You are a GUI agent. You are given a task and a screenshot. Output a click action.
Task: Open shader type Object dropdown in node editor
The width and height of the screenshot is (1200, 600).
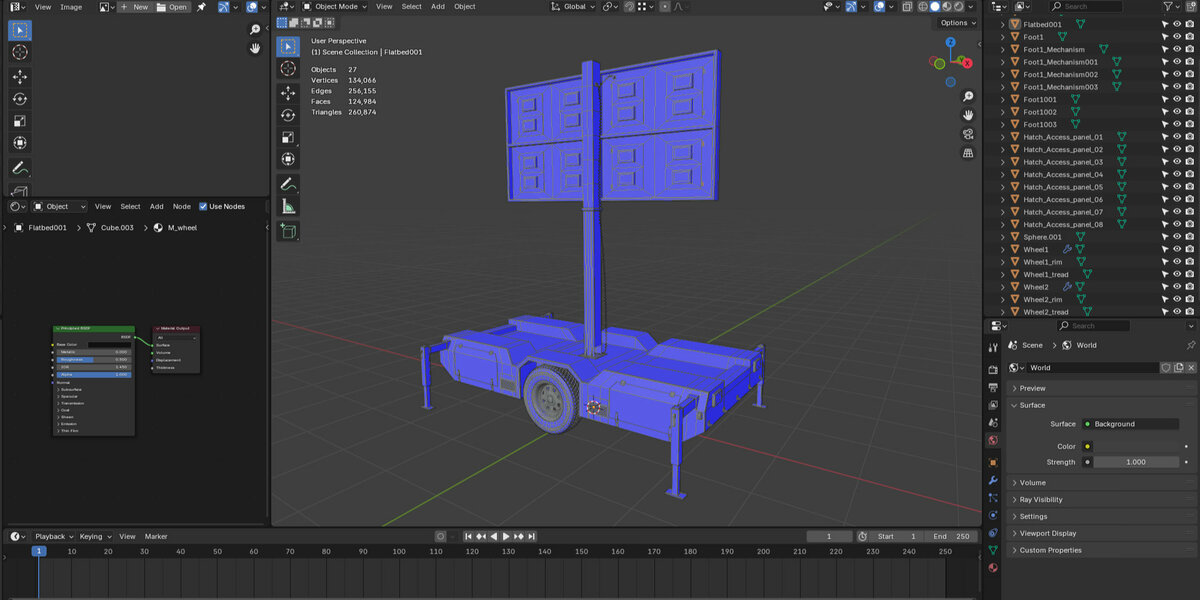[x=61, y=207]
